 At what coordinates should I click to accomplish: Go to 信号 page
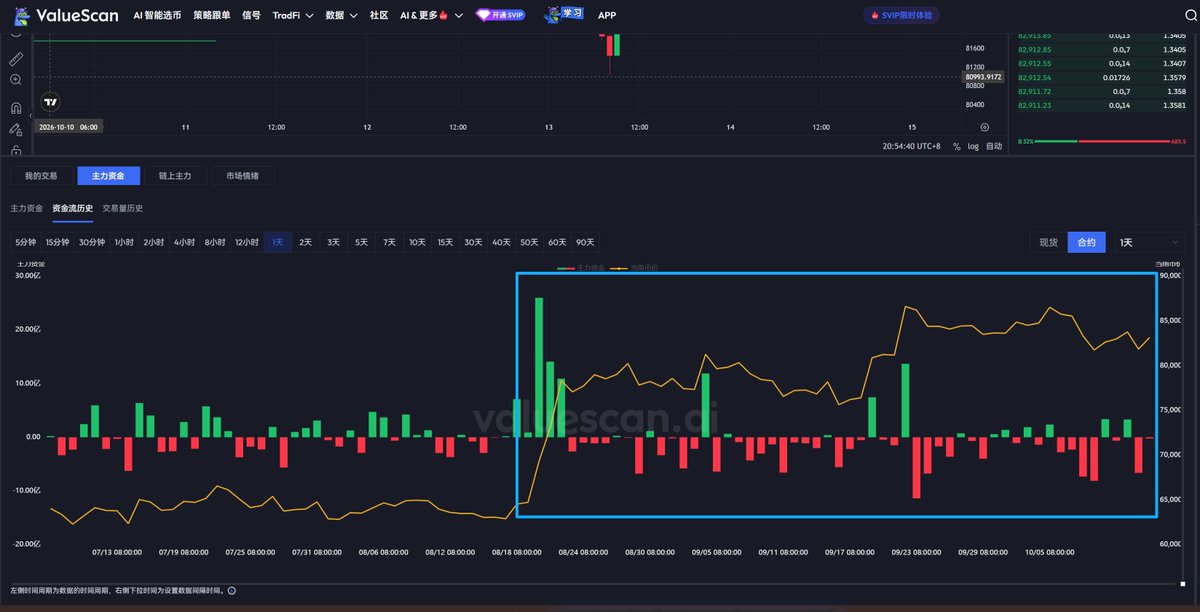[x=251, y=16]
